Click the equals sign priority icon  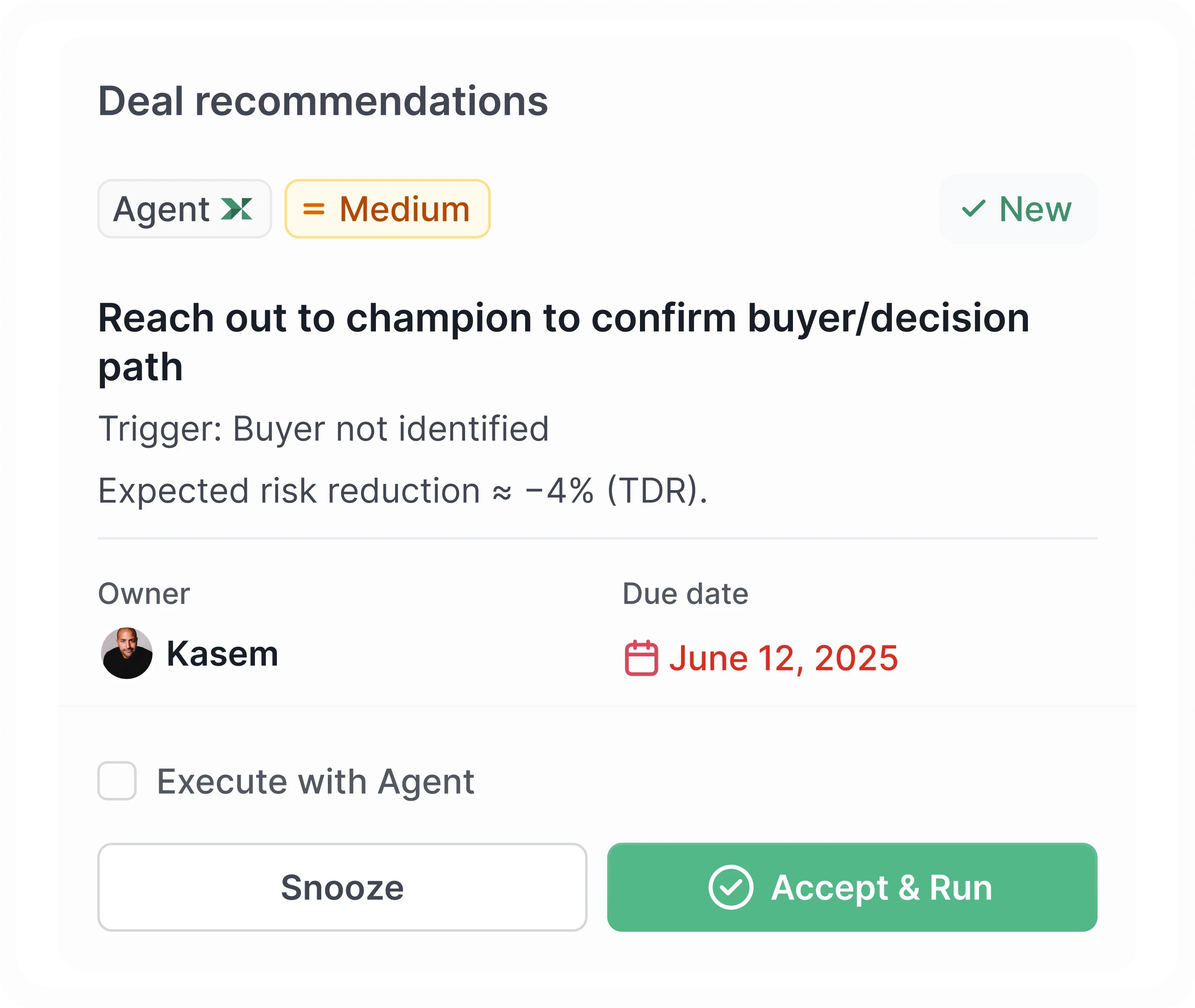pyautogui.click(x=314, y=209)
